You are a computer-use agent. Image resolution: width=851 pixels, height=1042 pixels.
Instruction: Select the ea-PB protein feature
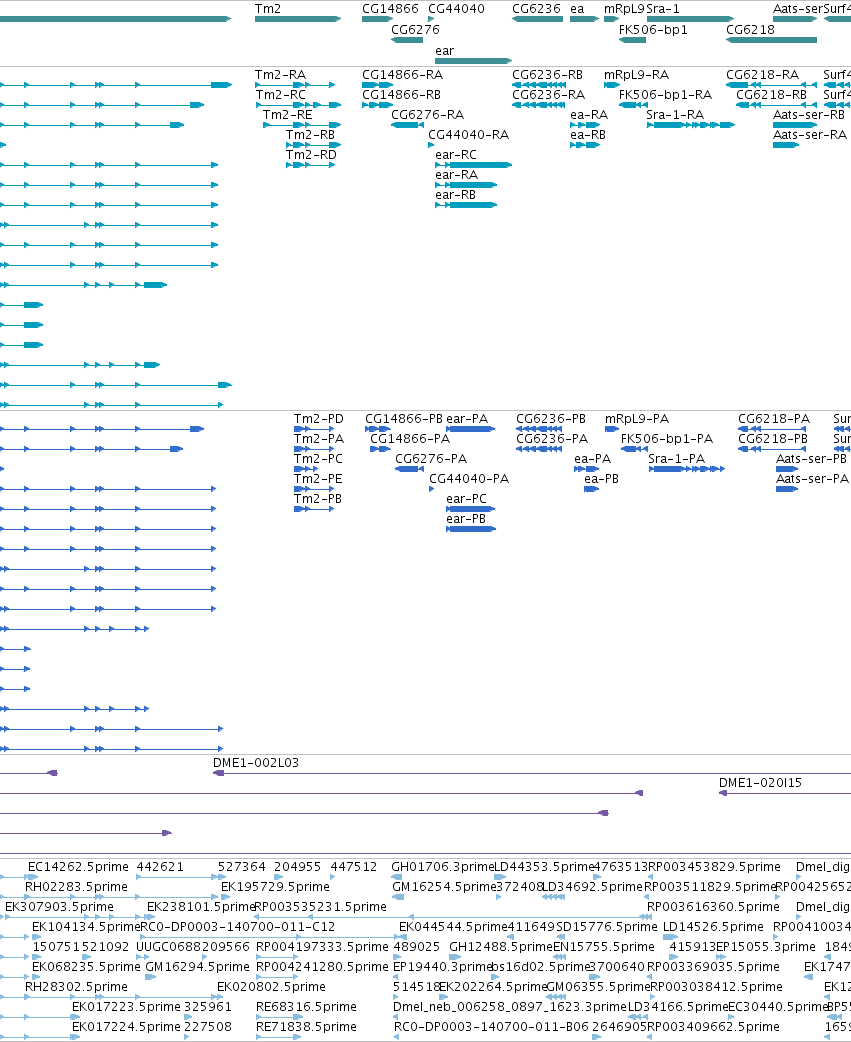tap(592, 489)
